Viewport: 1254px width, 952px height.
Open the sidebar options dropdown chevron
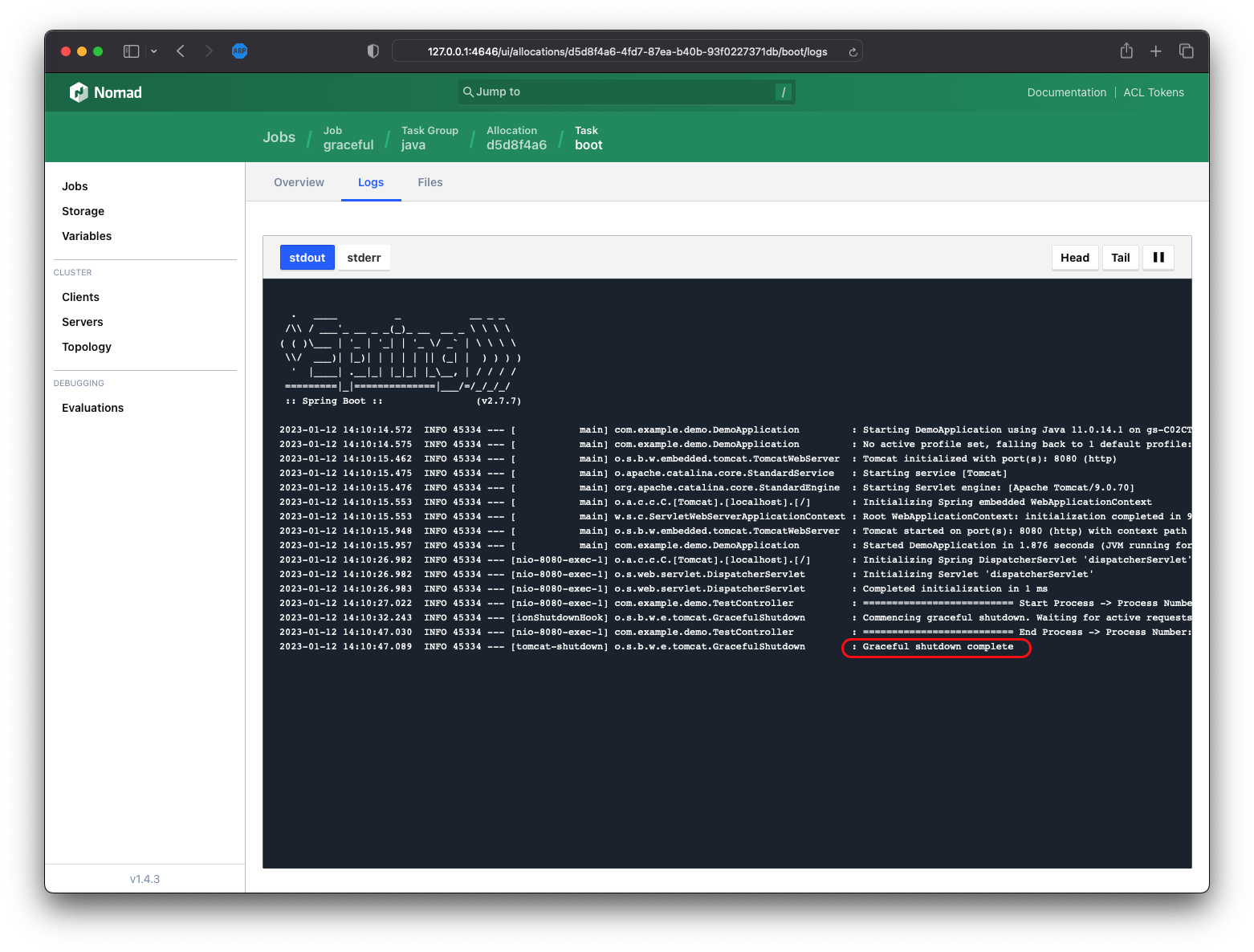click(x=154, y=51)
